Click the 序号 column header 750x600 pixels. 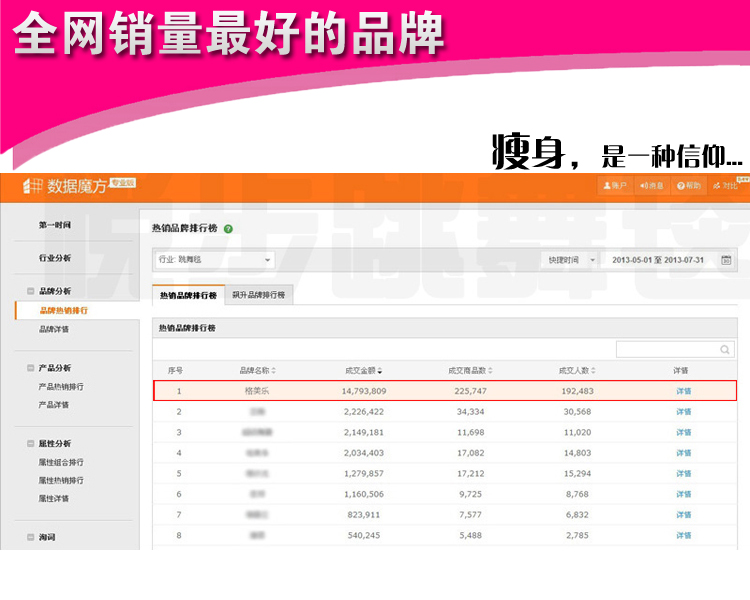176,370
